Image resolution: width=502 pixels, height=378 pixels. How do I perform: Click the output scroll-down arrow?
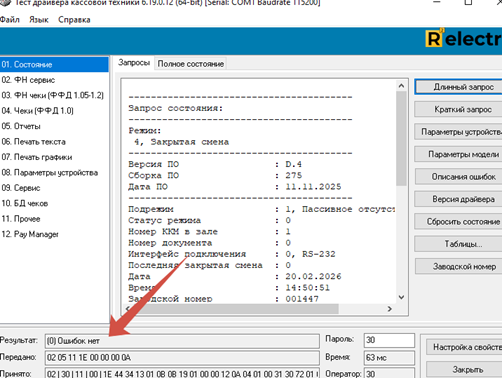click(x=401, y=297)
